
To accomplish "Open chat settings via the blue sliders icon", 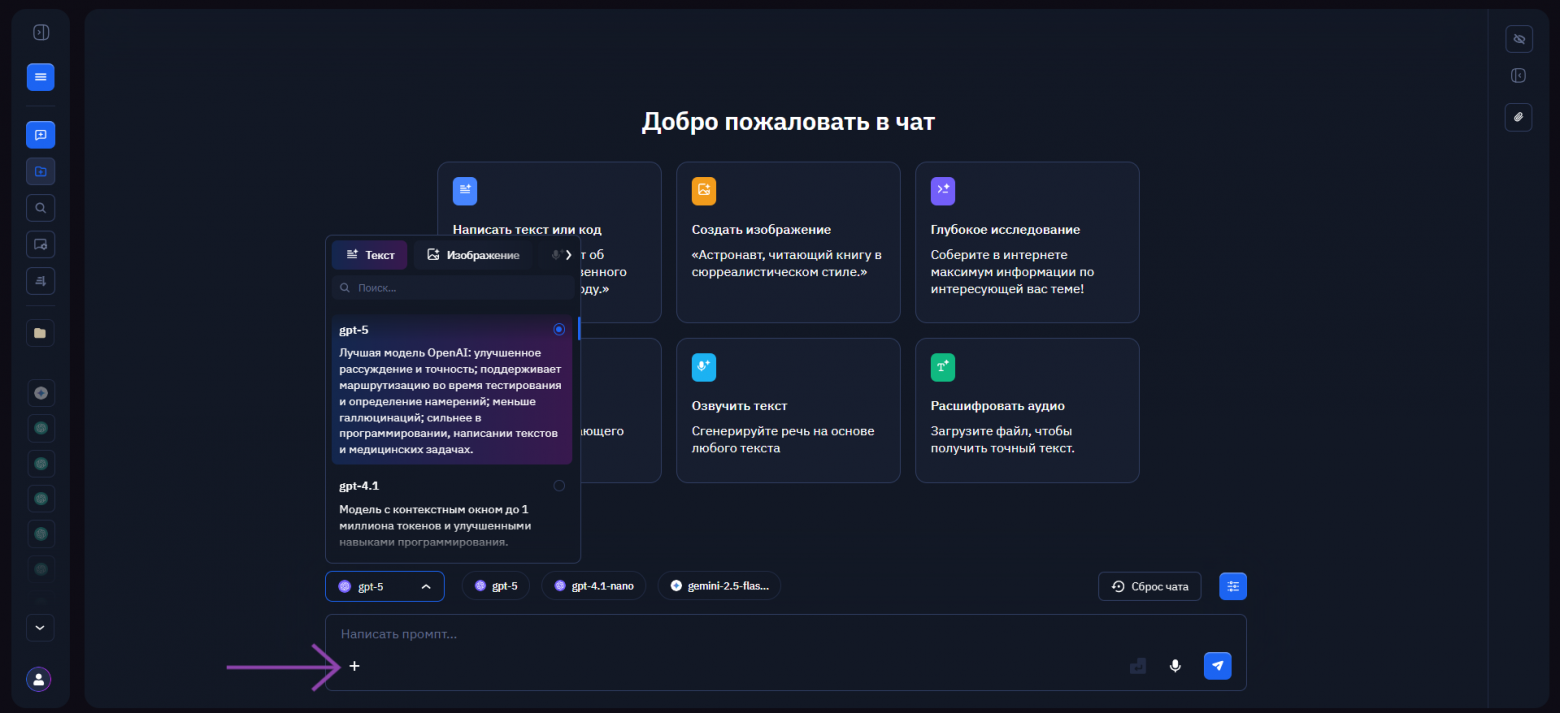I will pyautogui.click(x=1233, y=586).
